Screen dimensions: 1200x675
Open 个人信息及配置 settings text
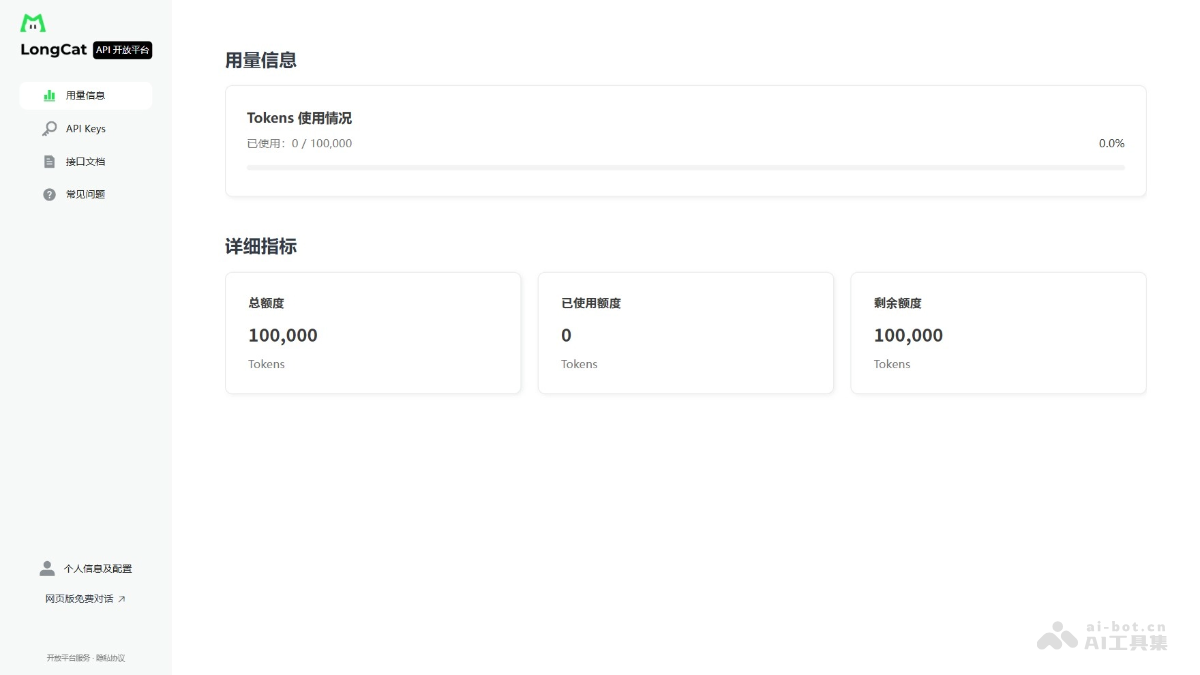coord(98,569)
